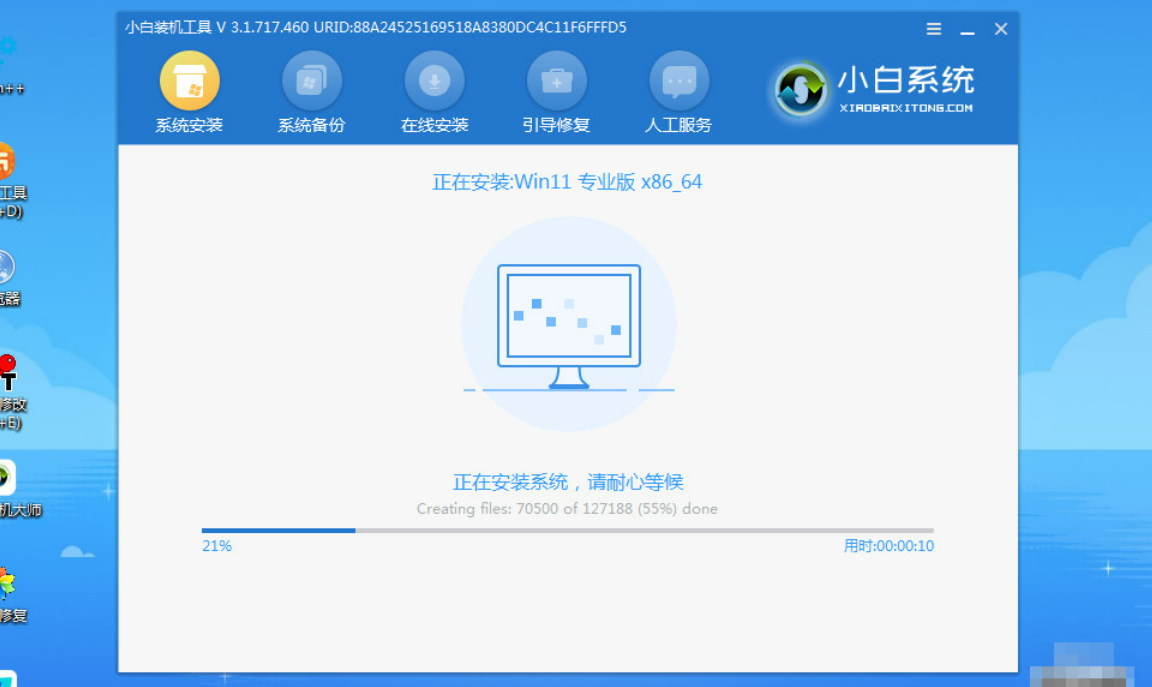
Task: Open the 人工服务 chat icon
Action: [x=679, y=81]
